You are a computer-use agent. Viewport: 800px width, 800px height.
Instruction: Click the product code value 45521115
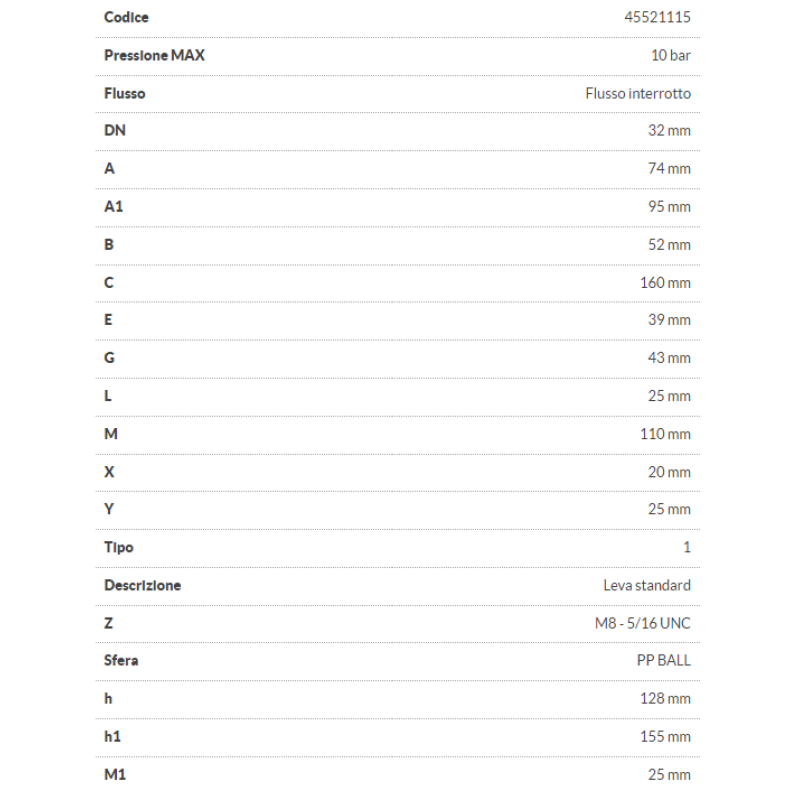click(656, 17)
